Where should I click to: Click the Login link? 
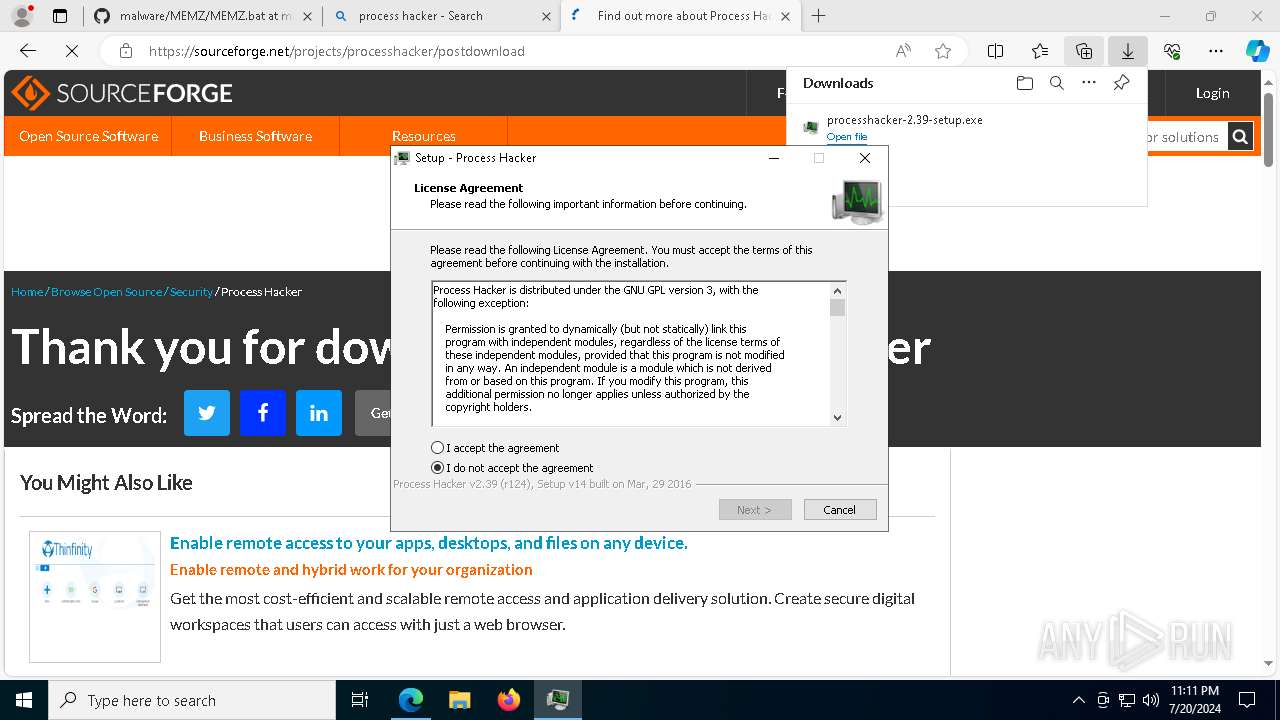click(x=1212, y=93)
